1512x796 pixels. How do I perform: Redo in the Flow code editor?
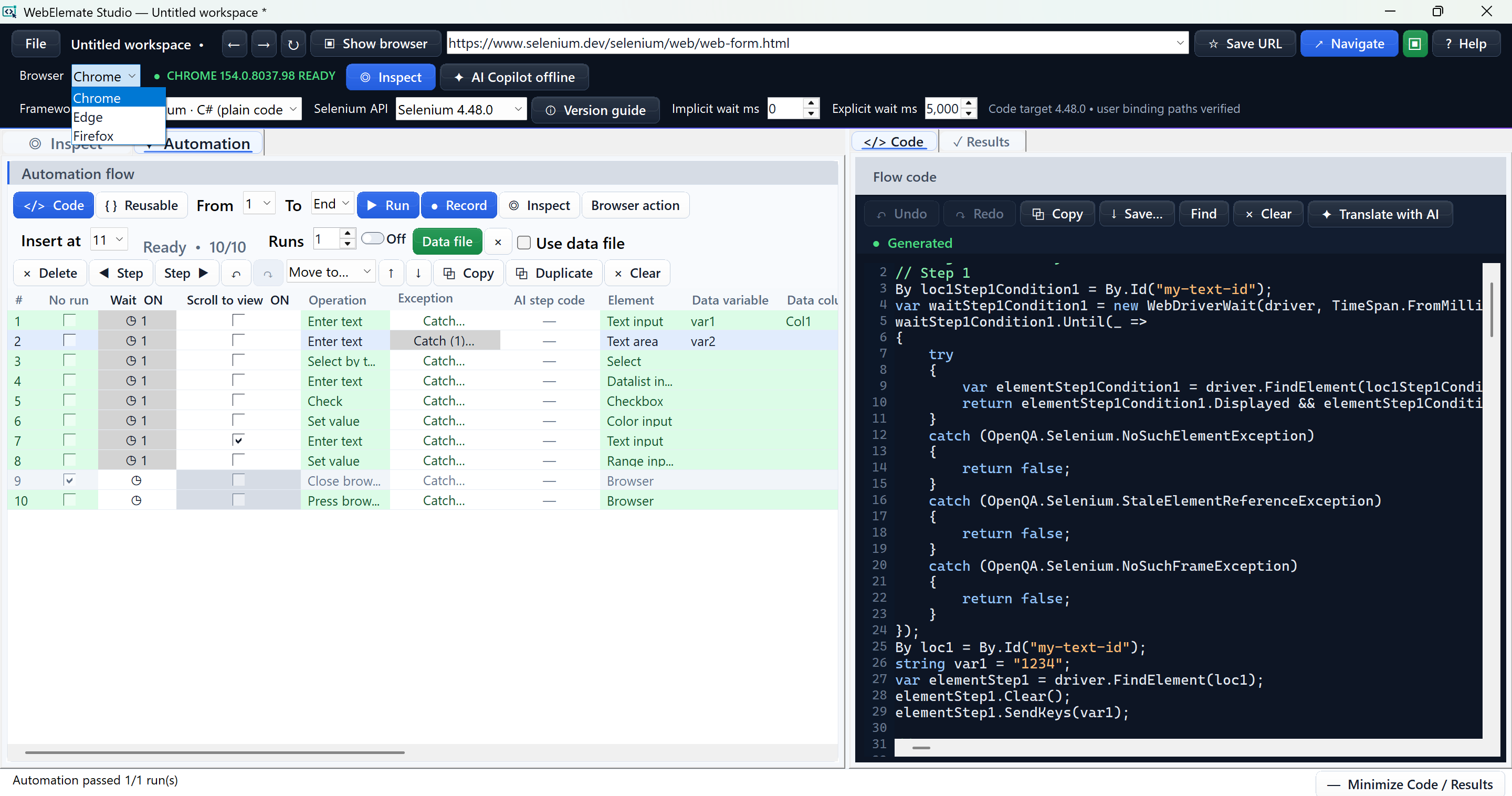pos(980,214)
